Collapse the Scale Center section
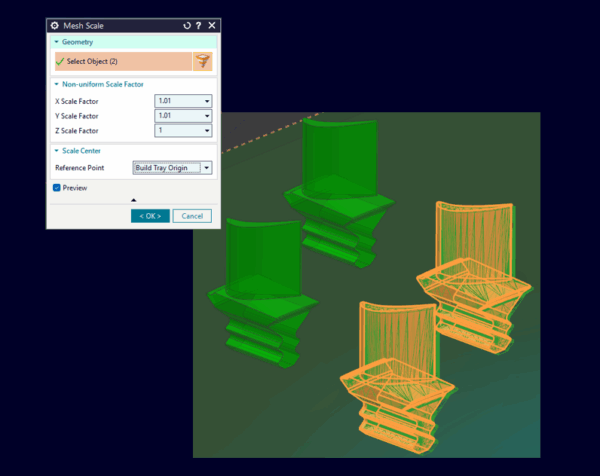This screenshot has height=476, width=600. click(x=57, y=150)
